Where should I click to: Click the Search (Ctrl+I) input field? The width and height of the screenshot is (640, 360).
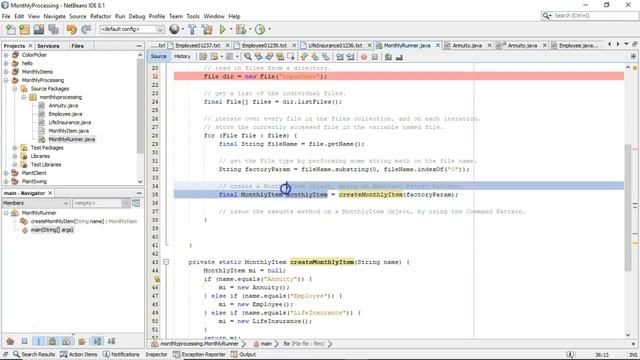pos(595,16)
